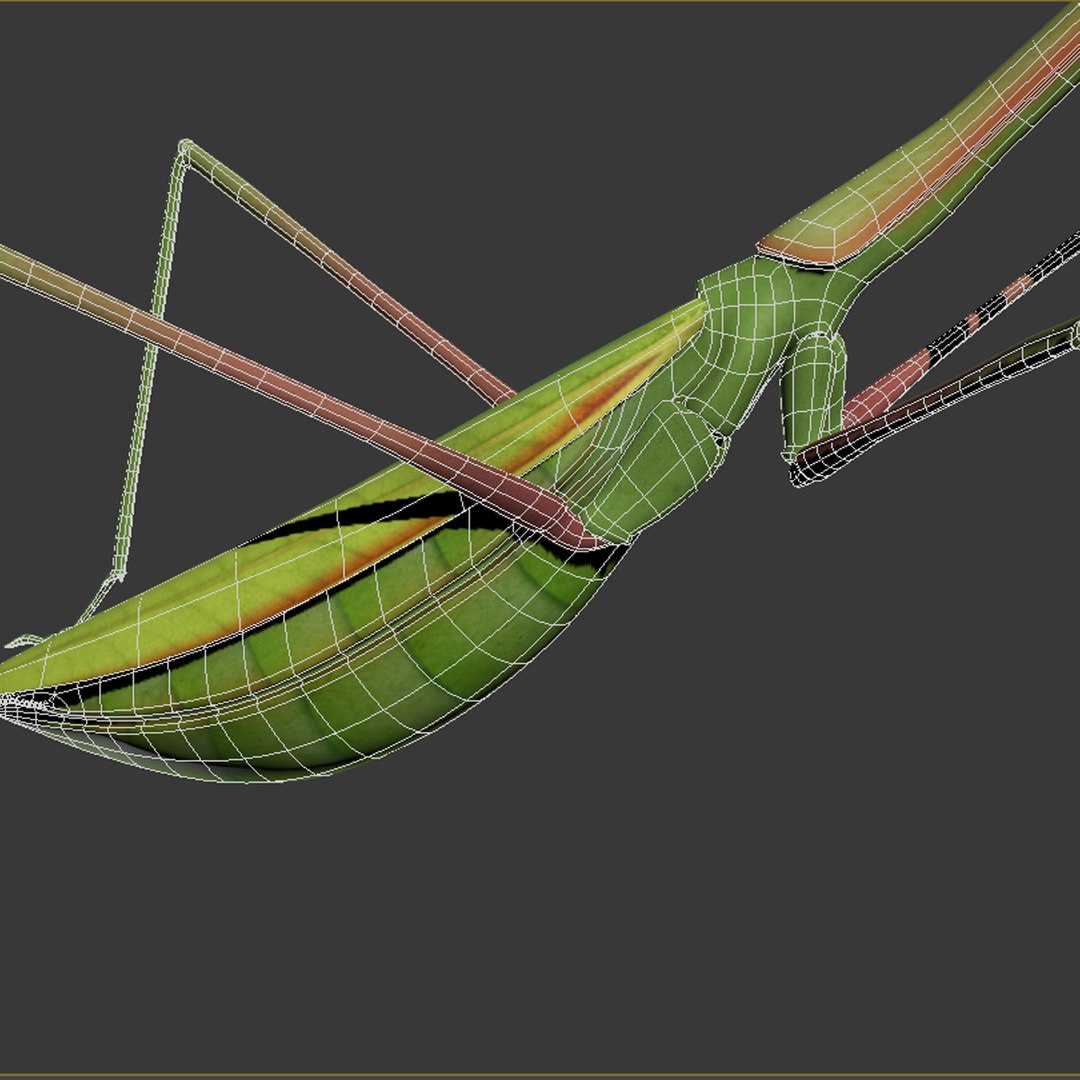This screenshot has height=1080, width=1080.
Task: Click the short green coxa hanging from the thorax
Action: (x=813, y=396)
